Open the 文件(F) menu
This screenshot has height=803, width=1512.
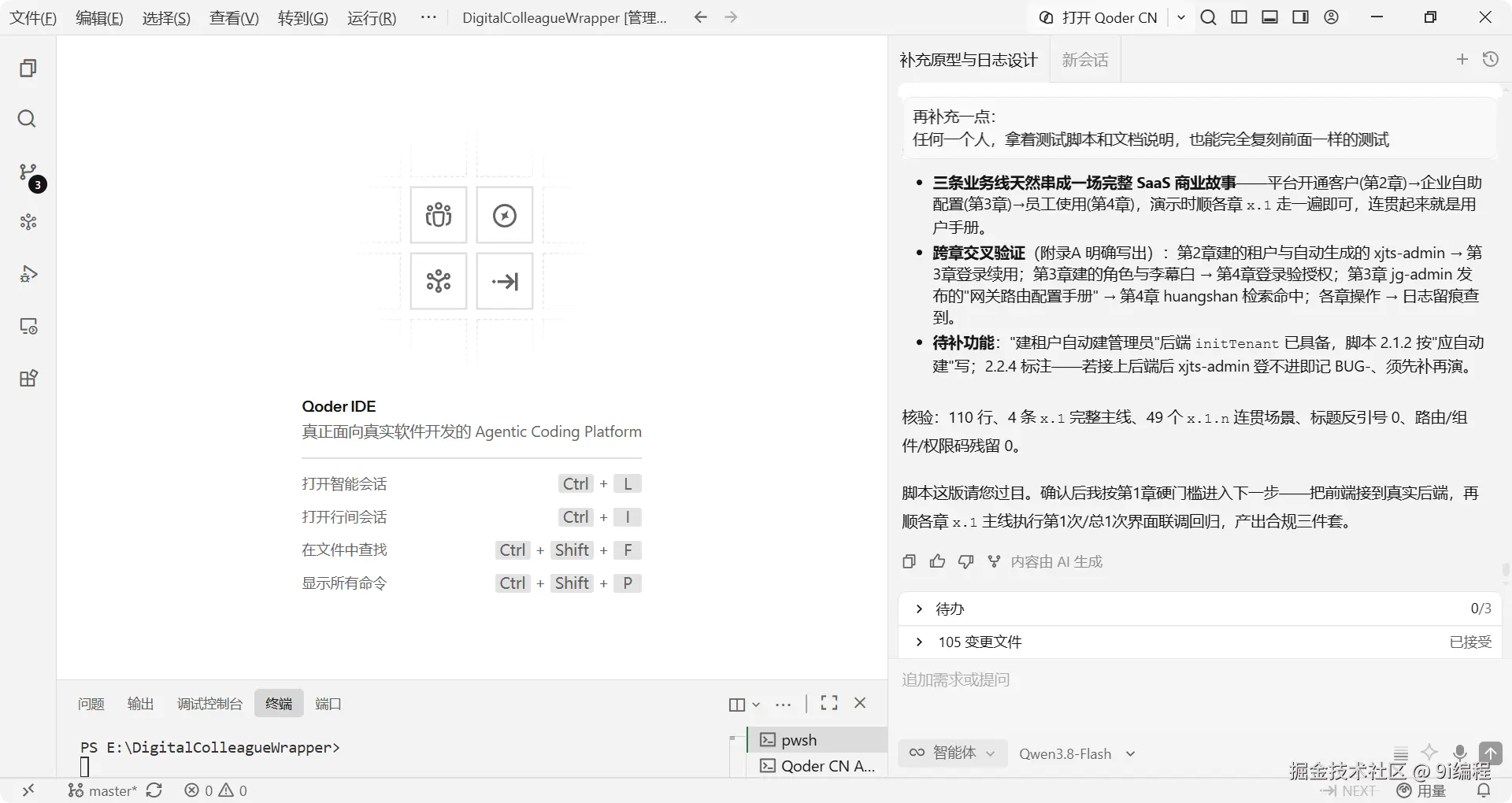[33, 17]
